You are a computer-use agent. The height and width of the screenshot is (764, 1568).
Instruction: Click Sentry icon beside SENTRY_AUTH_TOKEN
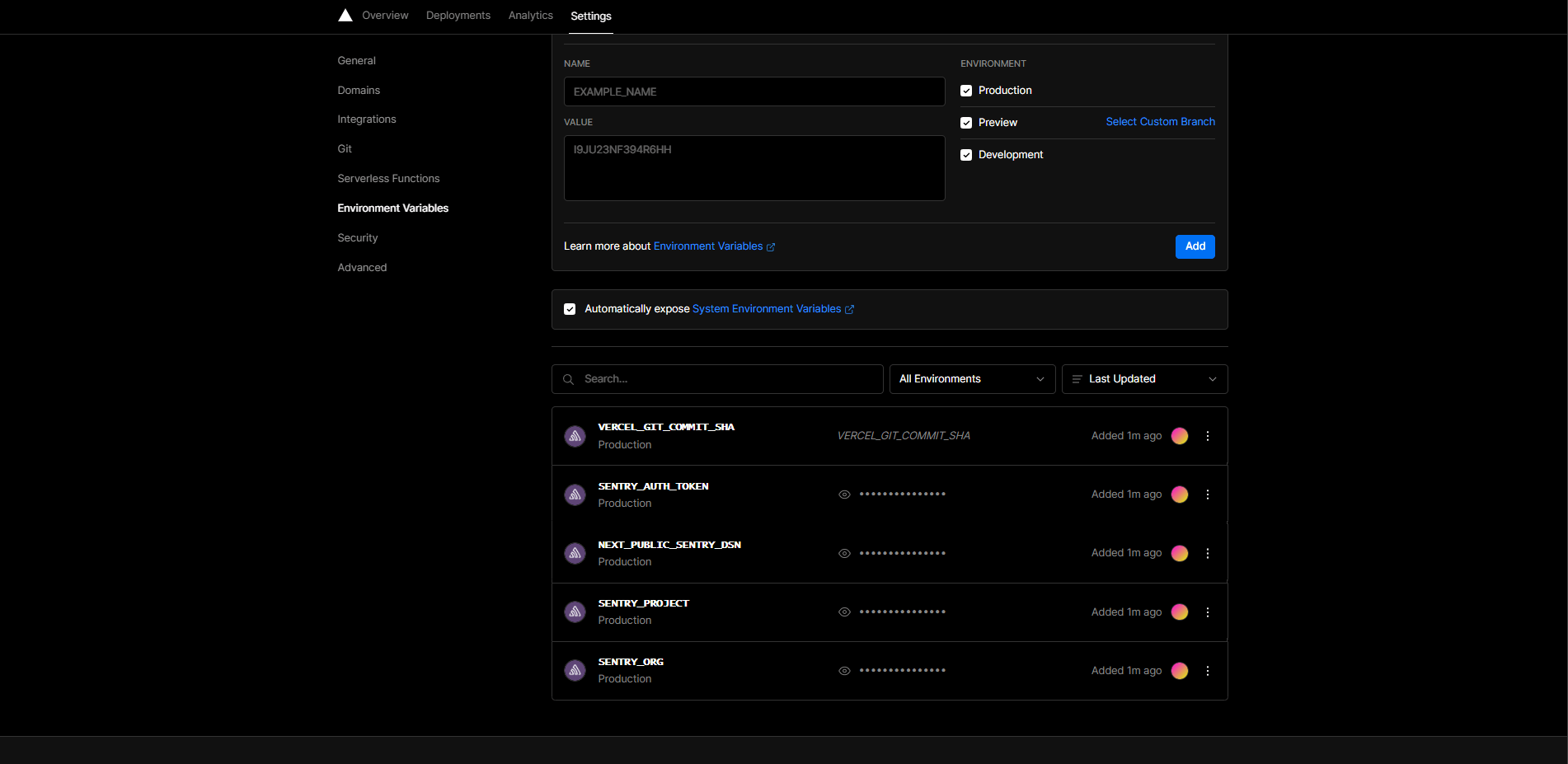click(575, 494)
